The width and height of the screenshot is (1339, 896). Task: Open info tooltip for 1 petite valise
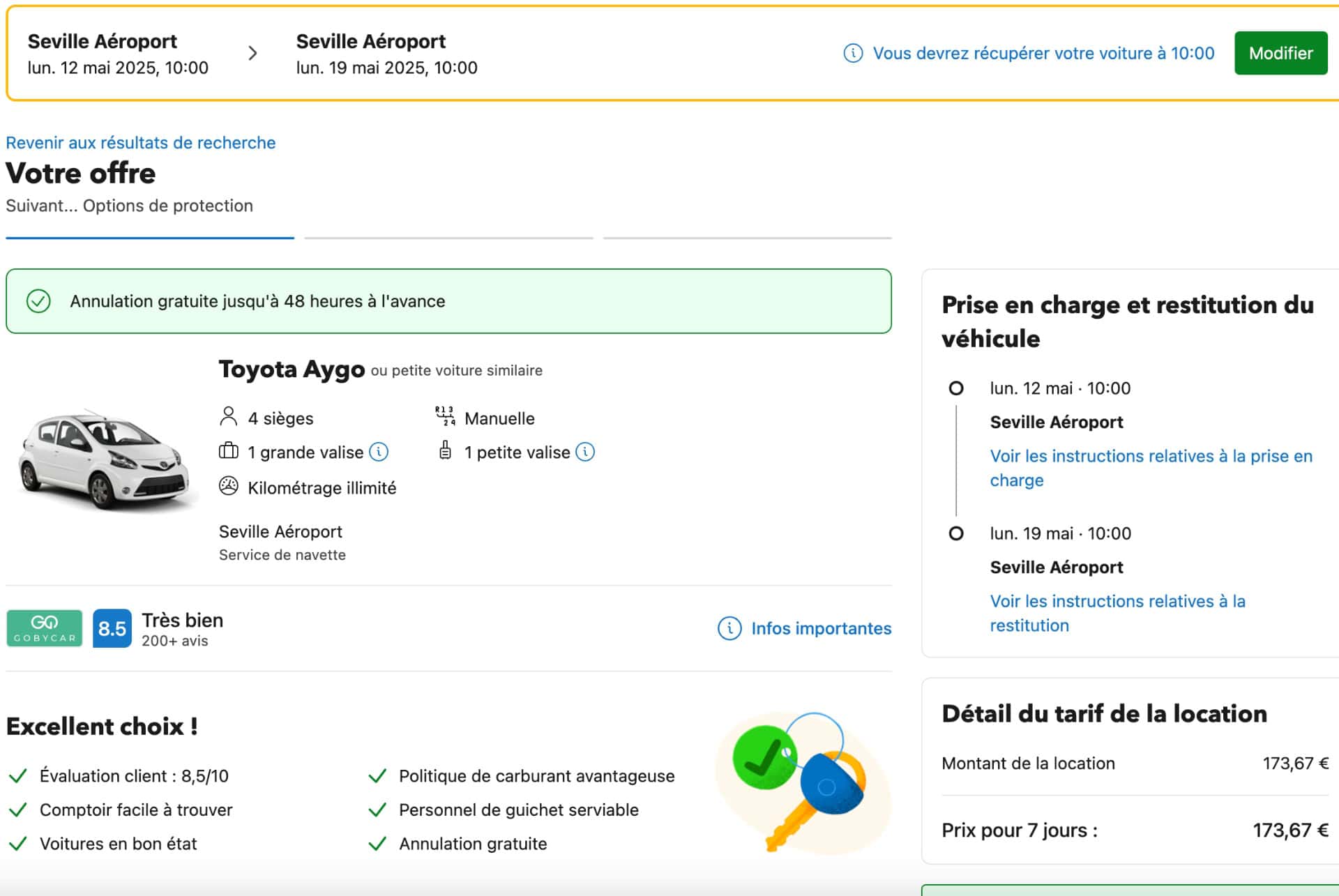(x=585, y=452)
